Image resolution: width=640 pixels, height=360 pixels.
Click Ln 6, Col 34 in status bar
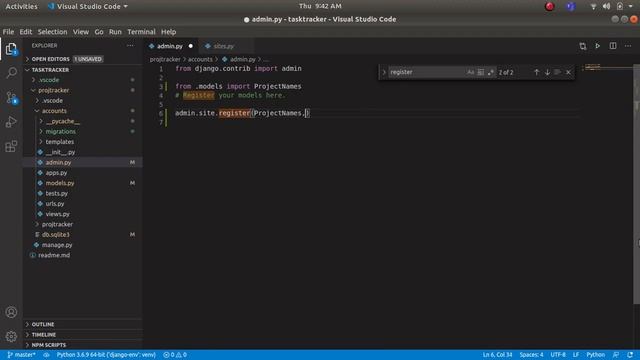click(x=497, y=355)
